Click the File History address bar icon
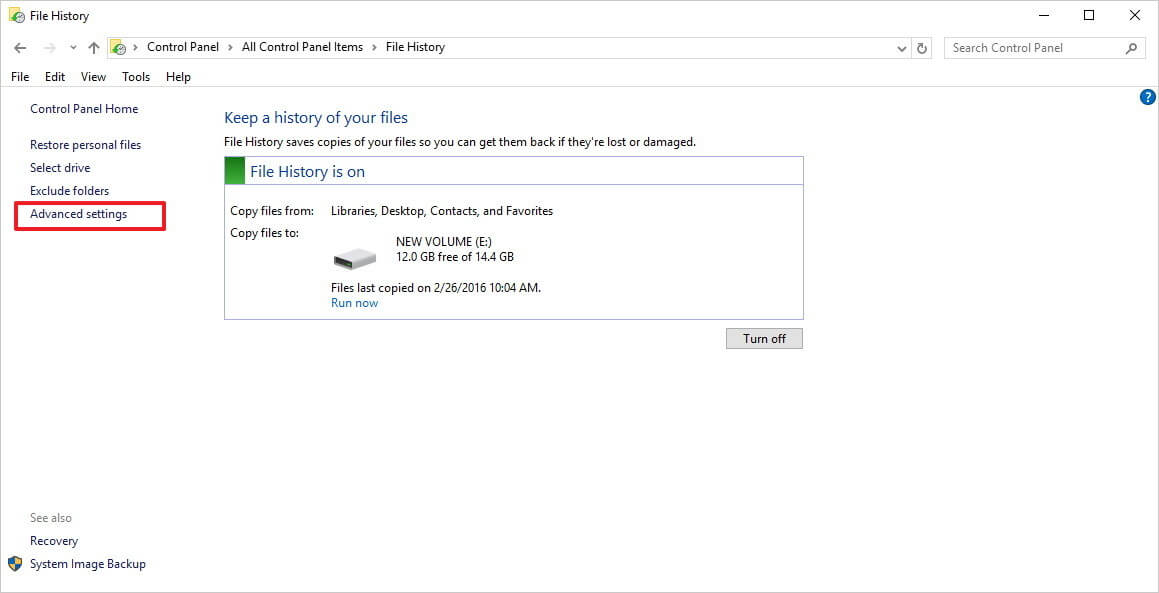 [118, 47]
